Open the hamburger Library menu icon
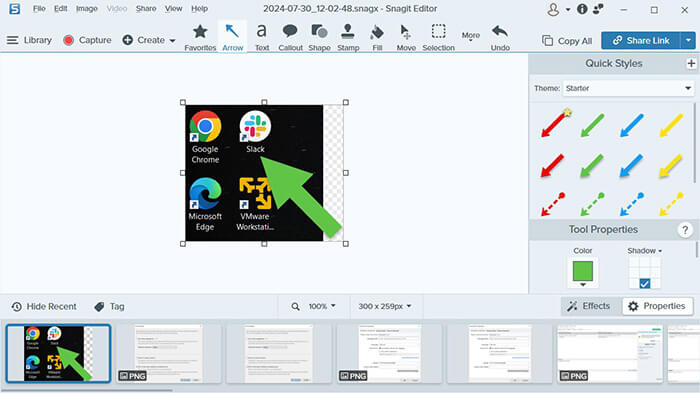Viewport: 700px width, 393px height. pos(12,40)
